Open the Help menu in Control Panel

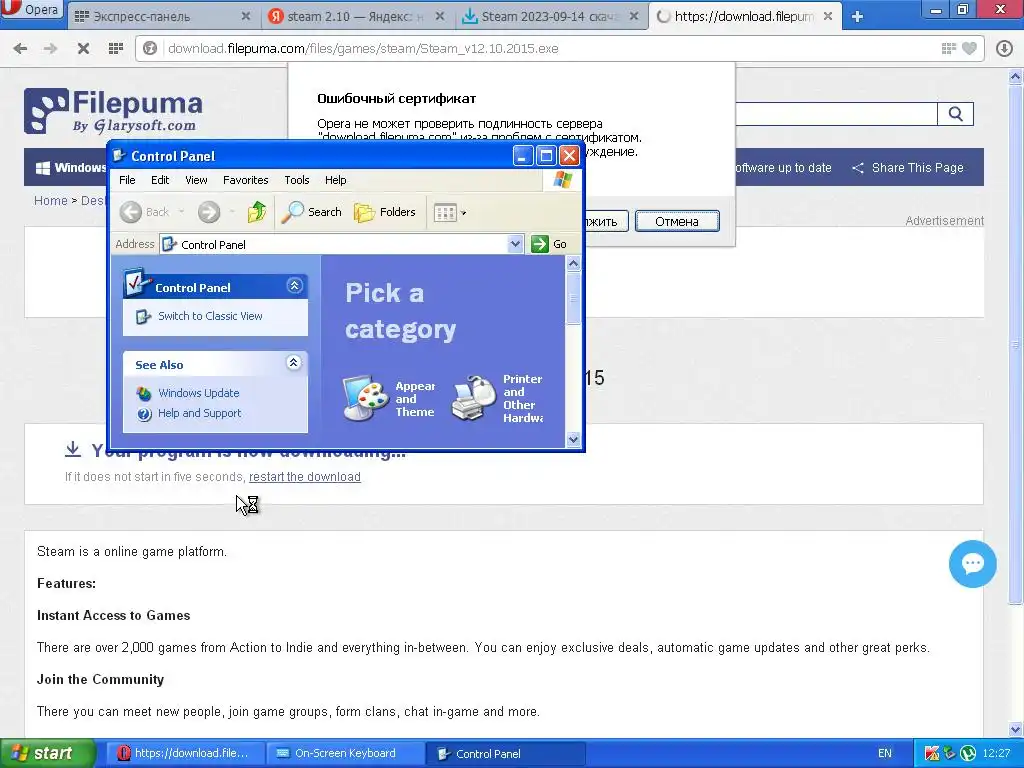coord(336,180)
